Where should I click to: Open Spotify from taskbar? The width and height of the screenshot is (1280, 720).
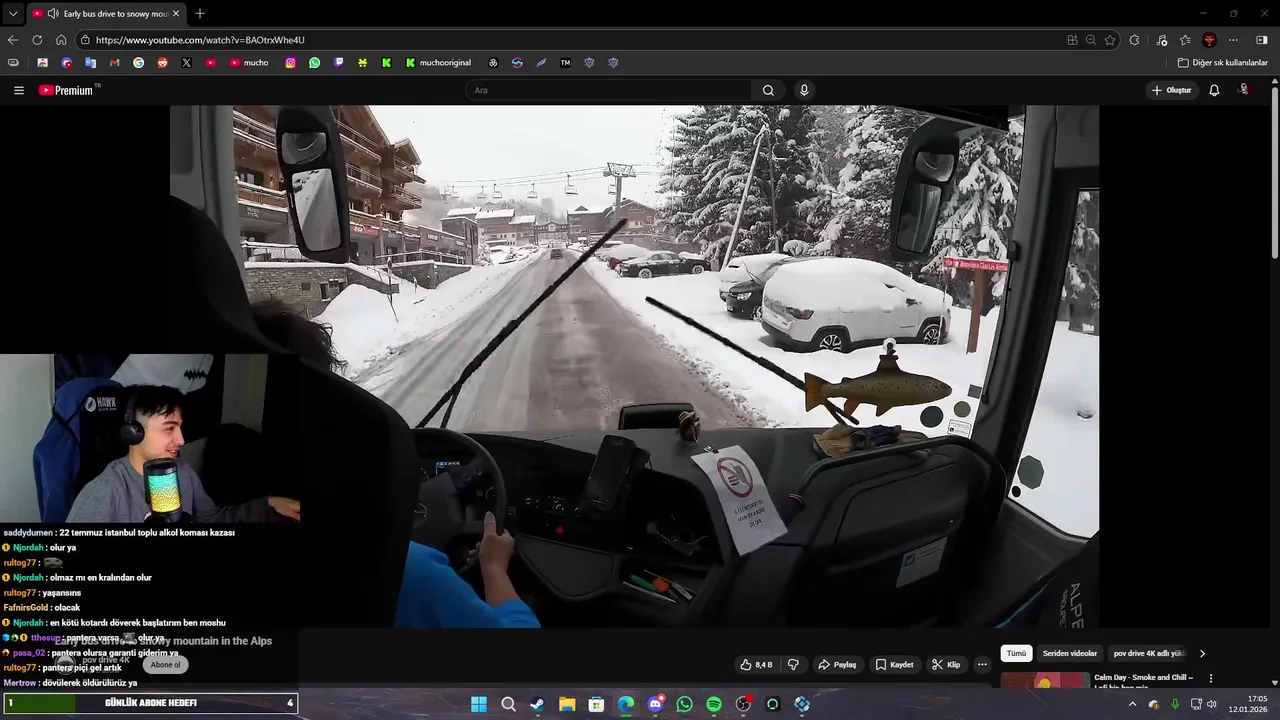714,704
